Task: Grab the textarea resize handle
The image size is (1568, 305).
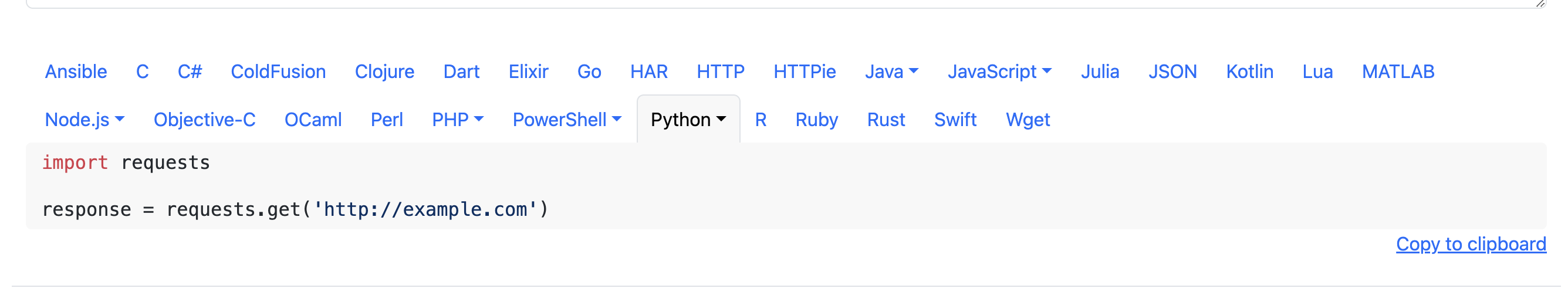Action: click(1540, 4)
